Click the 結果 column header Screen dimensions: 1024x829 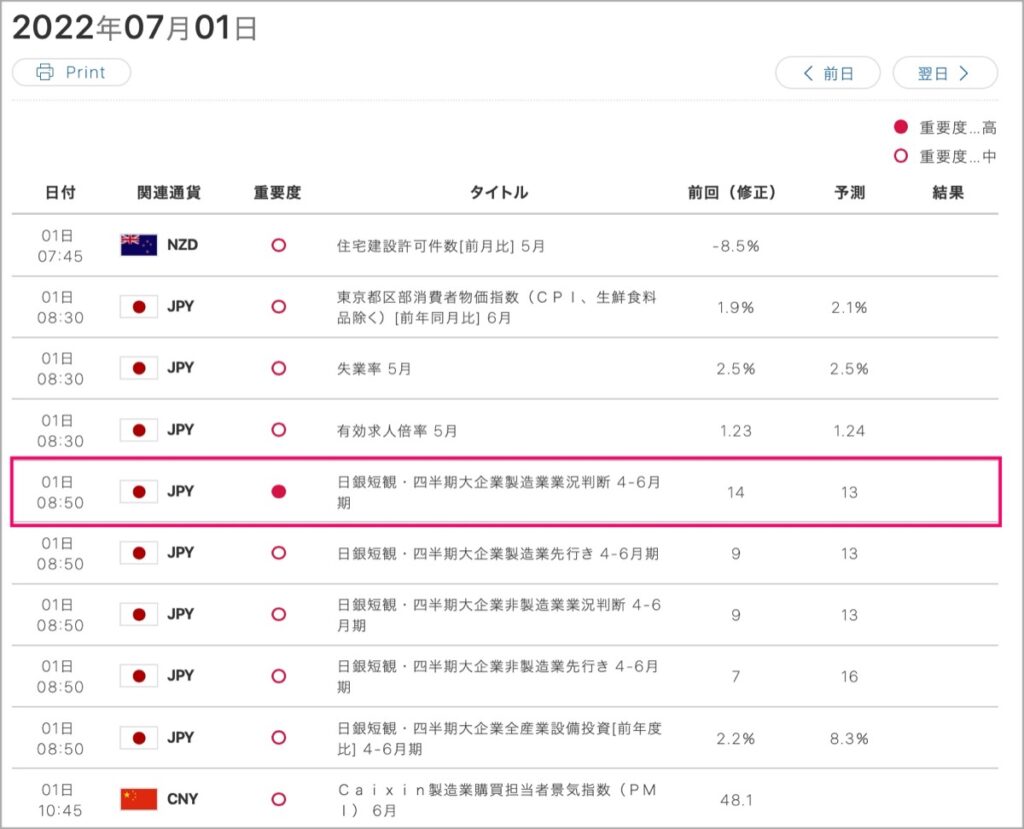[x=948, y=193]
